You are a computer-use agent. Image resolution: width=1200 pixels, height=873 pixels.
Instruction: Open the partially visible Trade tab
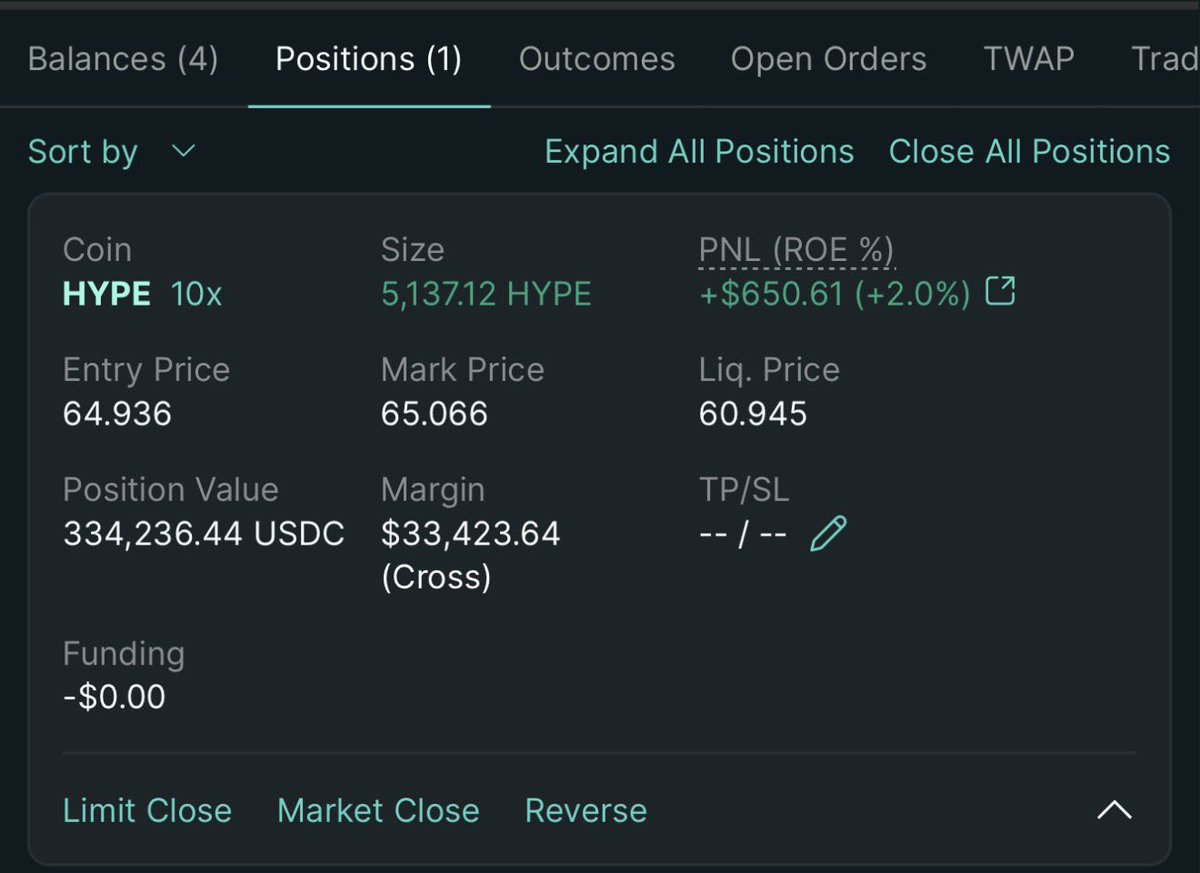click(1165, 59)
